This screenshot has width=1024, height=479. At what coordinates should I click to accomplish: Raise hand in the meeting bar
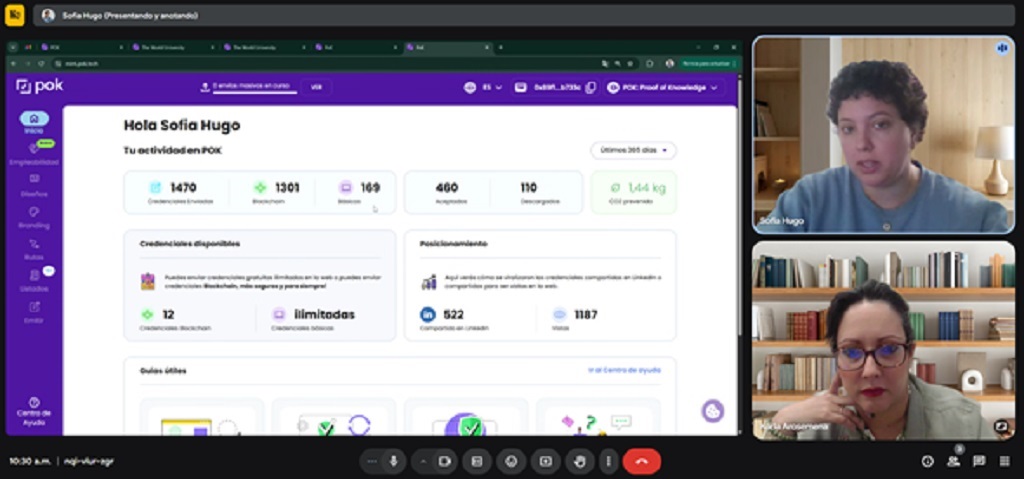click(x=579, y=461)
